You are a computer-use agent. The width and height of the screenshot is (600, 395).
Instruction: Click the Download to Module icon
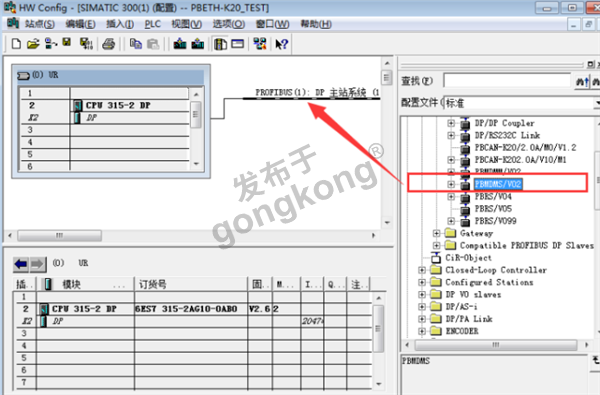[x=180, y=44]
